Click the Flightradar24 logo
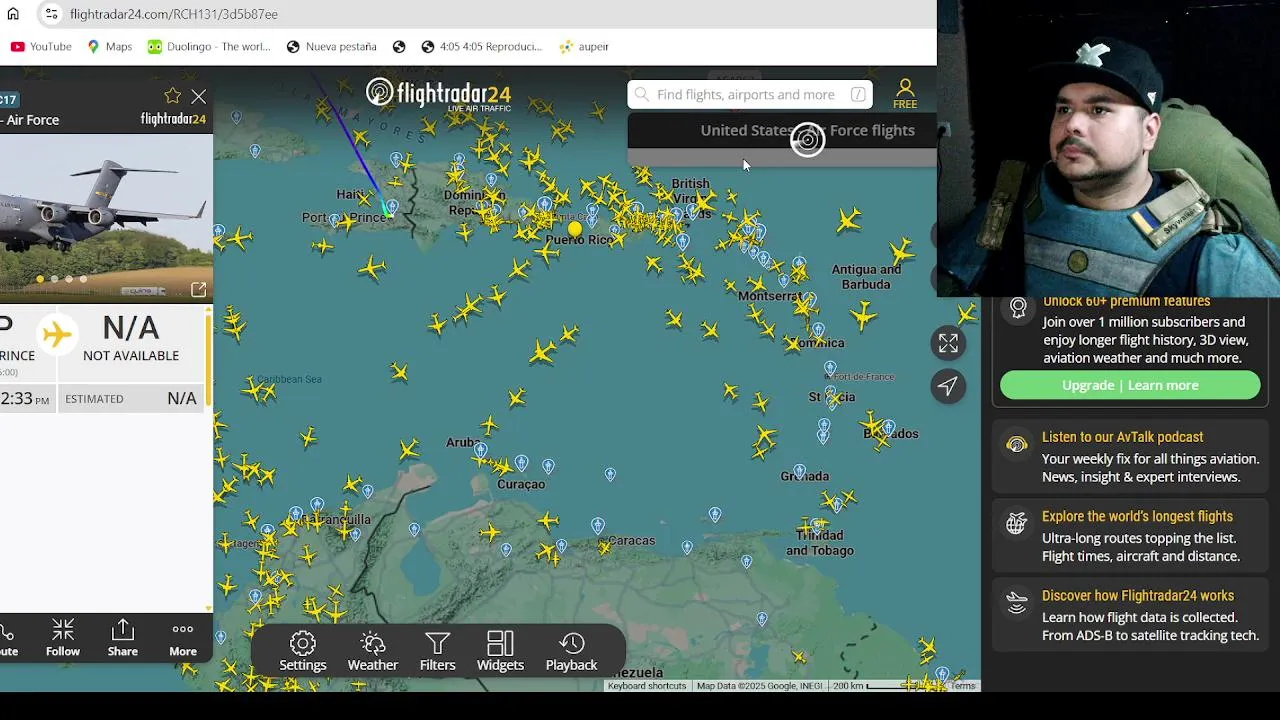This screenshot has width=1280, height=720. pyautogui.click(x=438, y=94)
